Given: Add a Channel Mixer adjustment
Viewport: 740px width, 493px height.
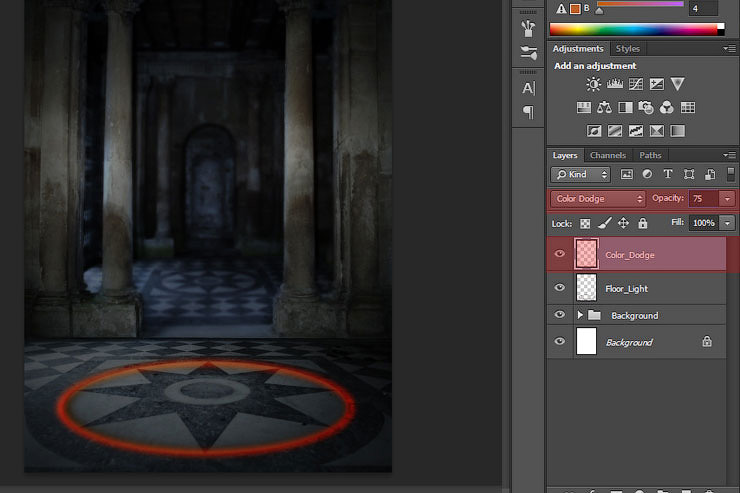Looking at the screenshot, I should [667, 108].
